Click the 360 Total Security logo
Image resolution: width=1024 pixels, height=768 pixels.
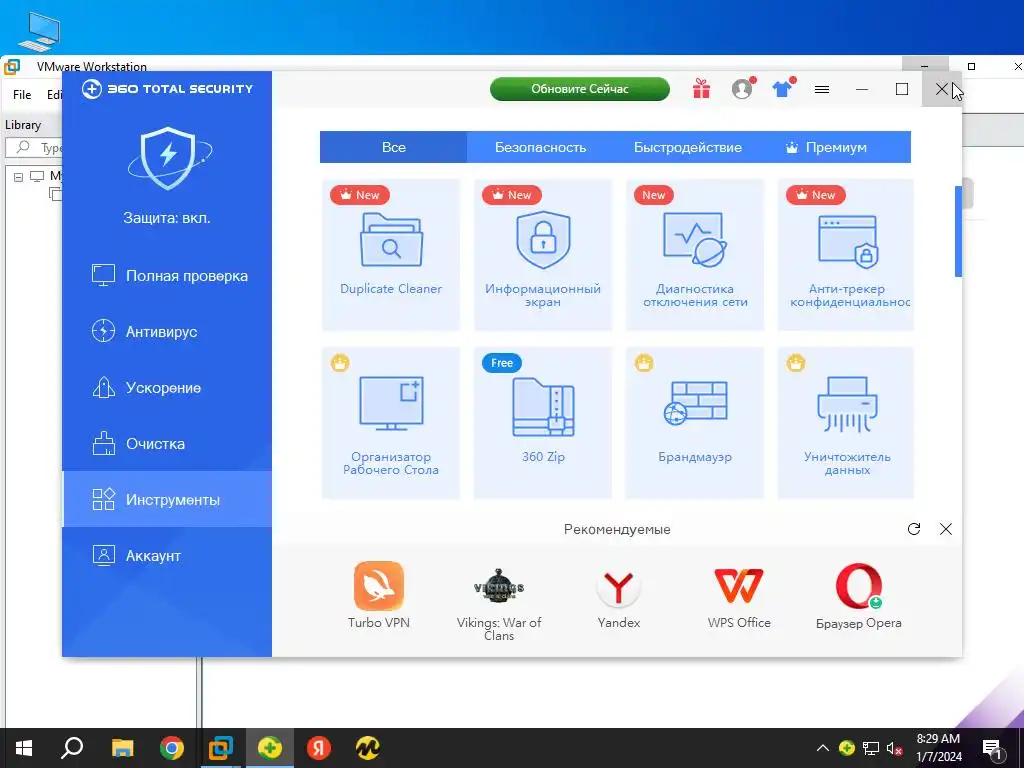(167, 89)
